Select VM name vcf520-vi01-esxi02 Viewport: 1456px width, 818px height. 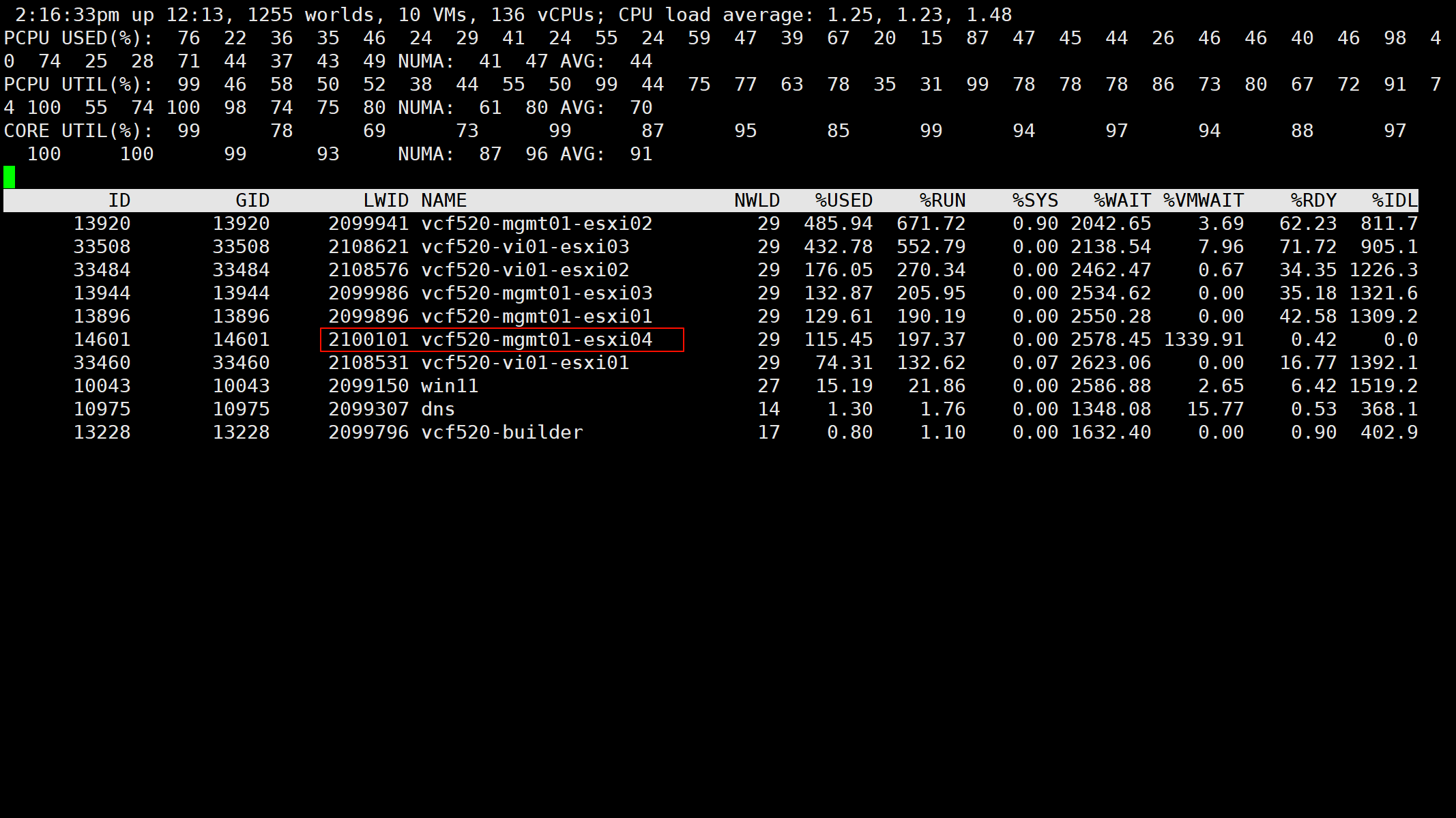coord(525,270)
